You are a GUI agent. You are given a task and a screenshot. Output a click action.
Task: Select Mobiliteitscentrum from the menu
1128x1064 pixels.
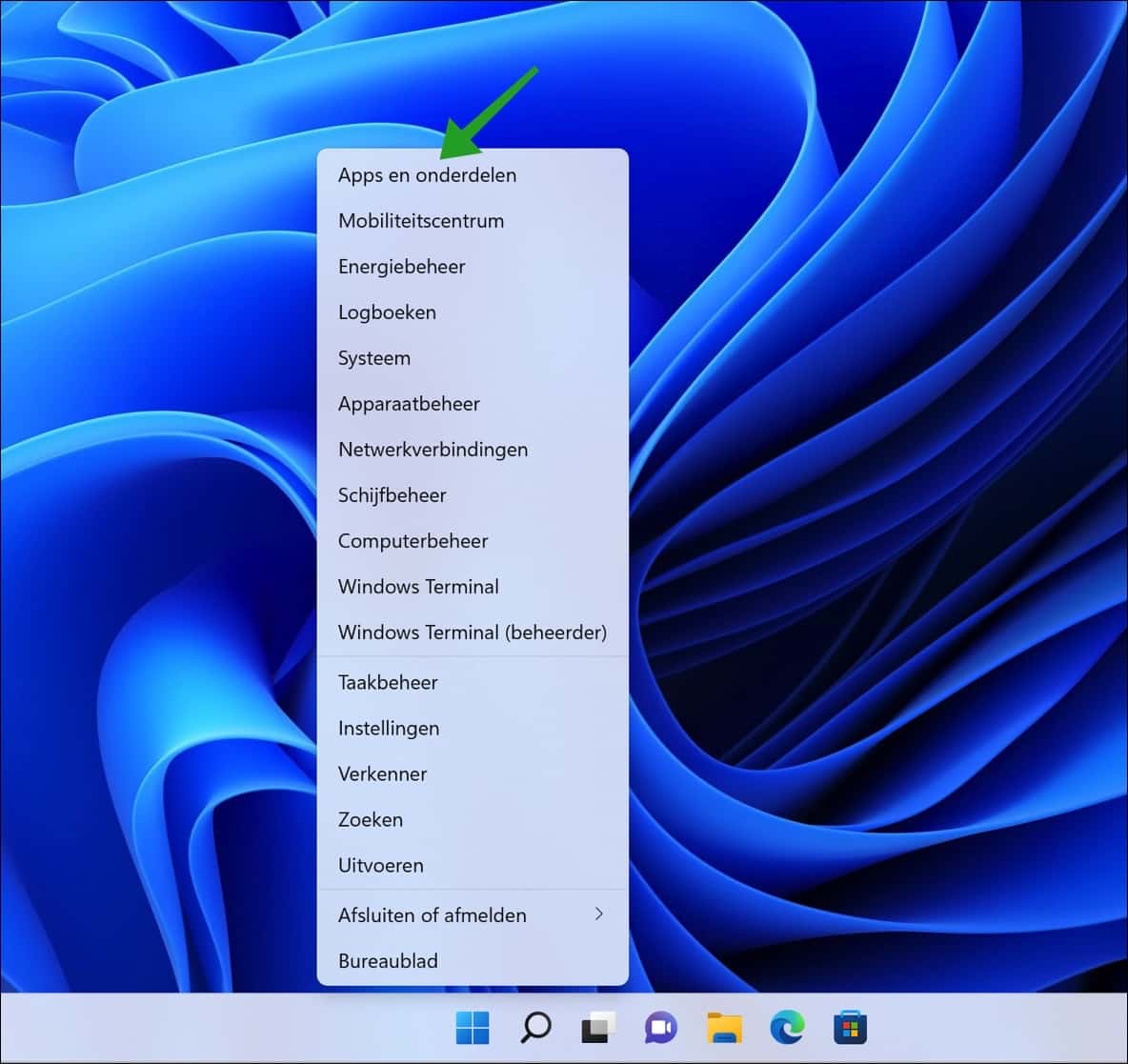click(420, 220)
